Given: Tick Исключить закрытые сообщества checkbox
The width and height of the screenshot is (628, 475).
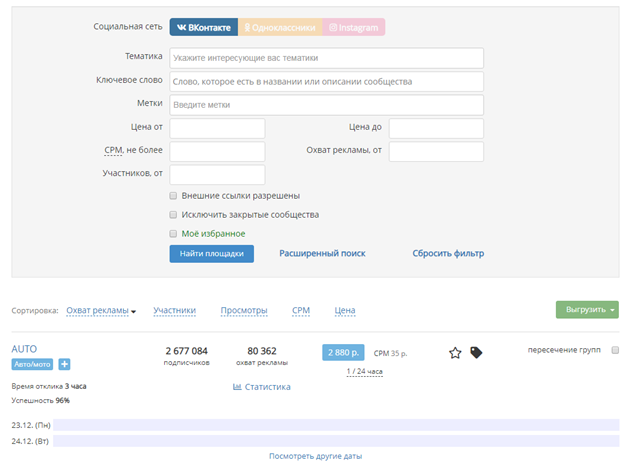Looking at the screenshot, I should pyautogui.click(x=173, y=215).
